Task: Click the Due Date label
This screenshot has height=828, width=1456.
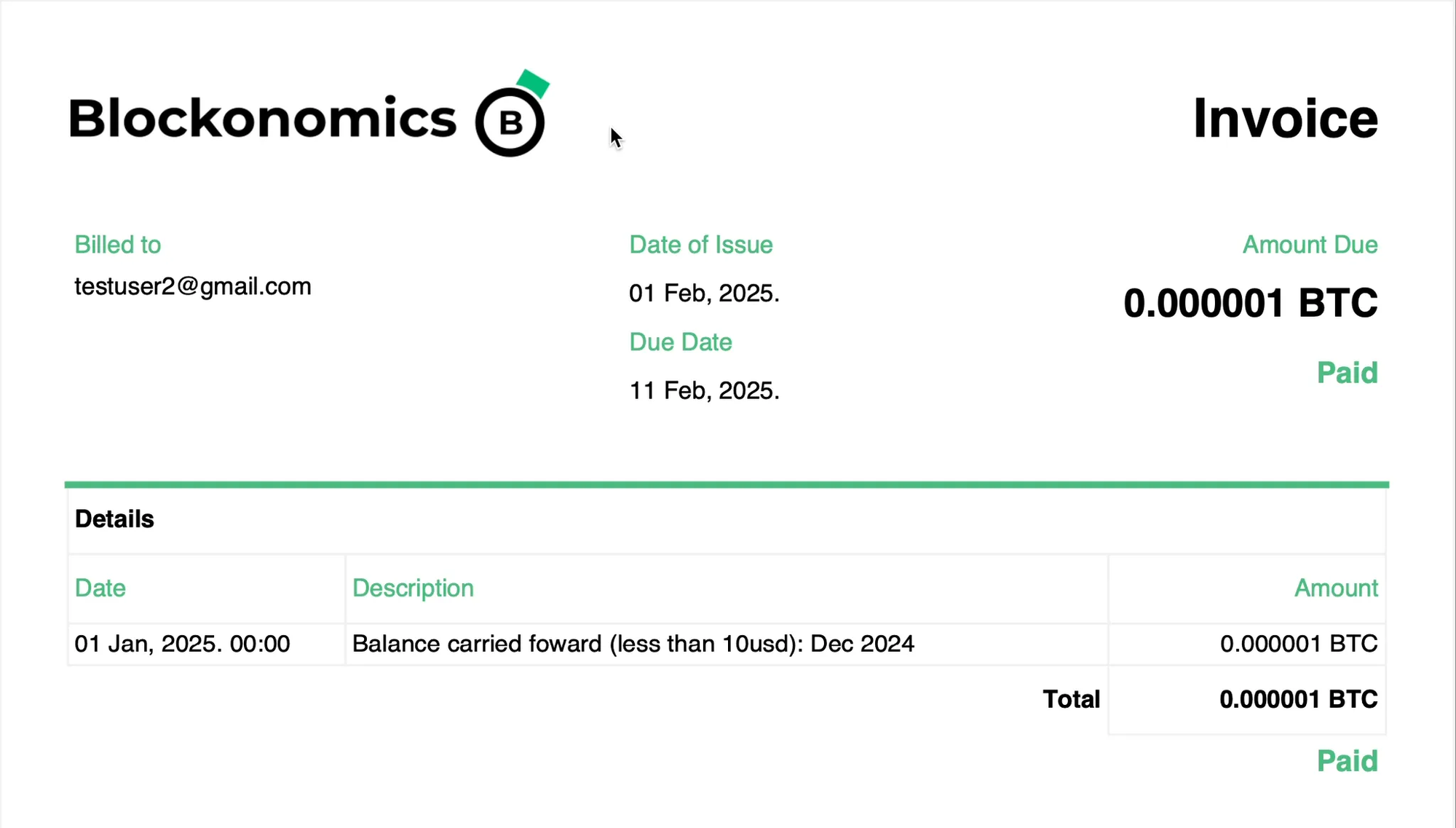Action: pyautogui.click(x=680, y=342)
